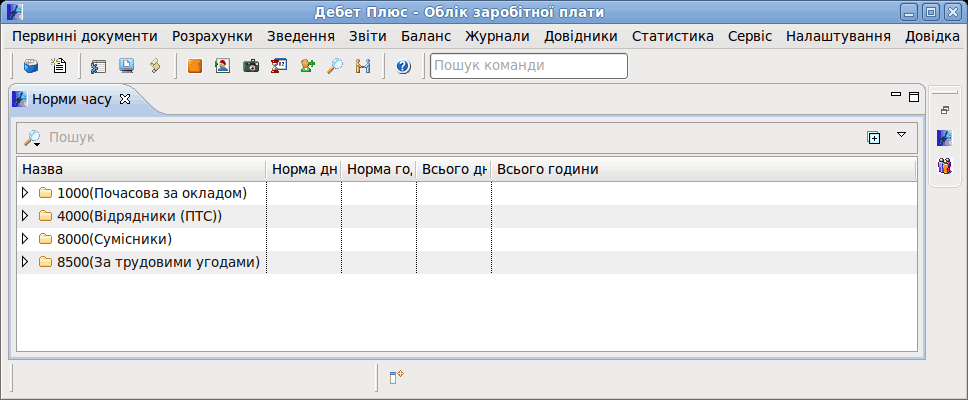This screenshot has height=400, width=968.
Task: Click the handshake people toolbar icon
Action: click(362, 66)
